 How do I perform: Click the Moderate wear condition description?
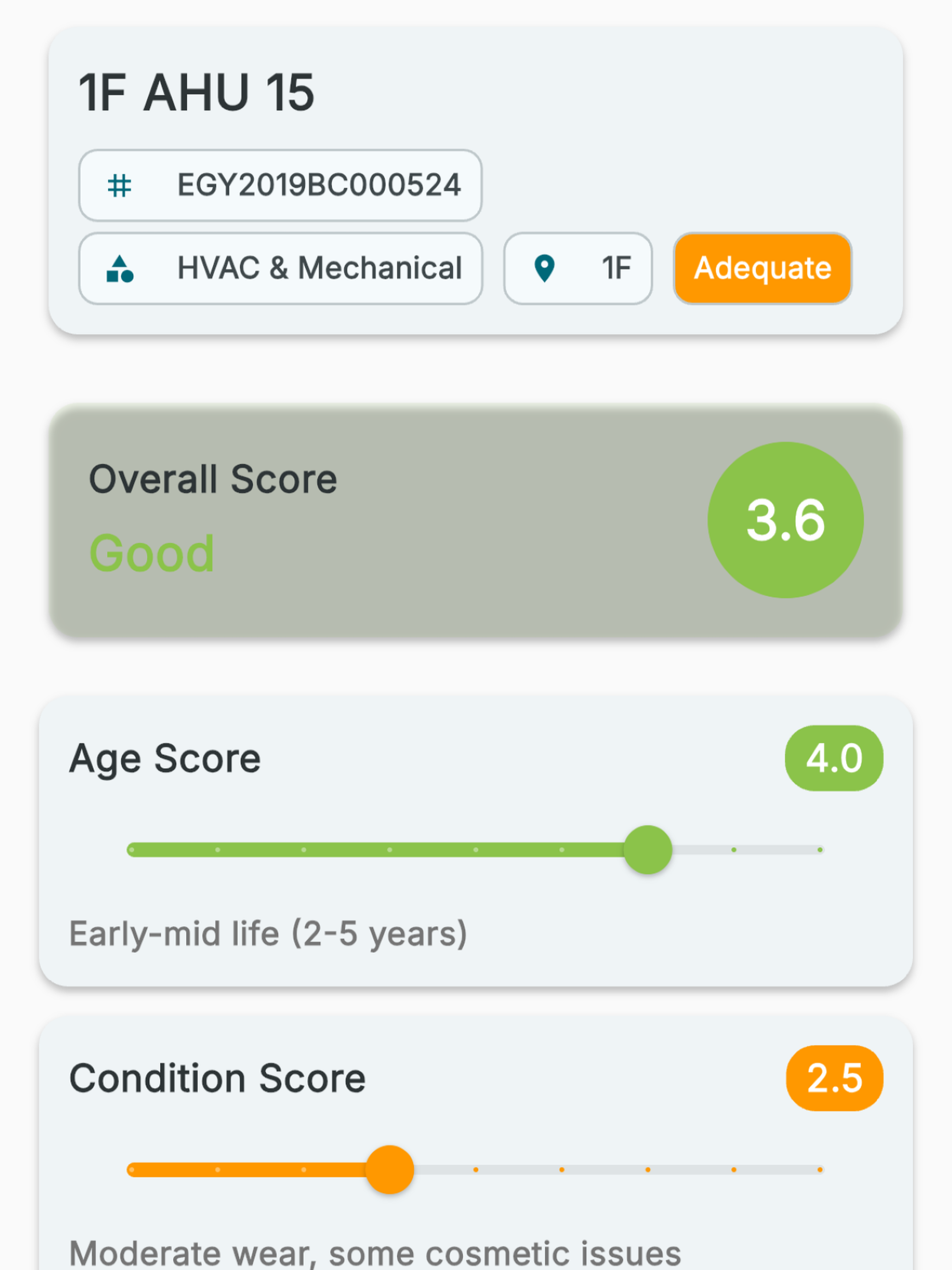[375, 1253]
